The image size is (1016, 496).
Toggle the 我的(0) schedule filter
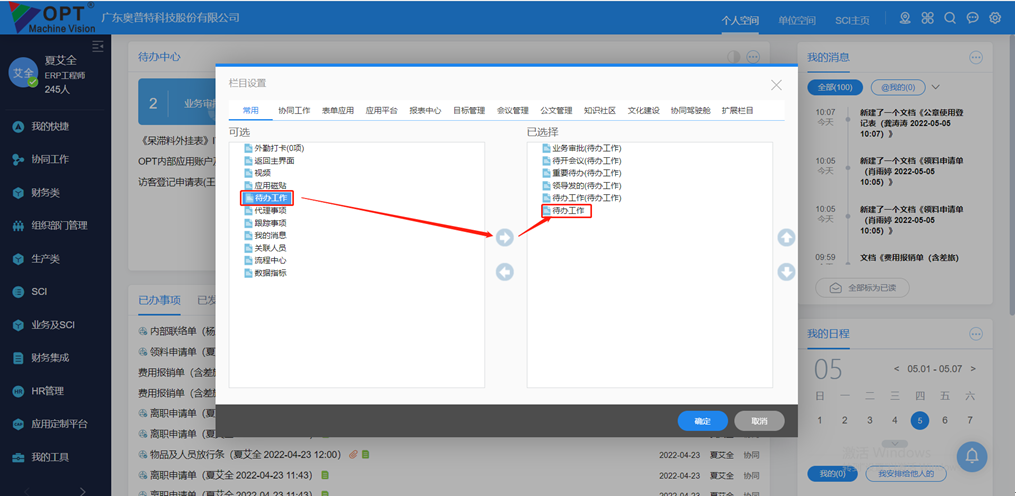[831, 473]
